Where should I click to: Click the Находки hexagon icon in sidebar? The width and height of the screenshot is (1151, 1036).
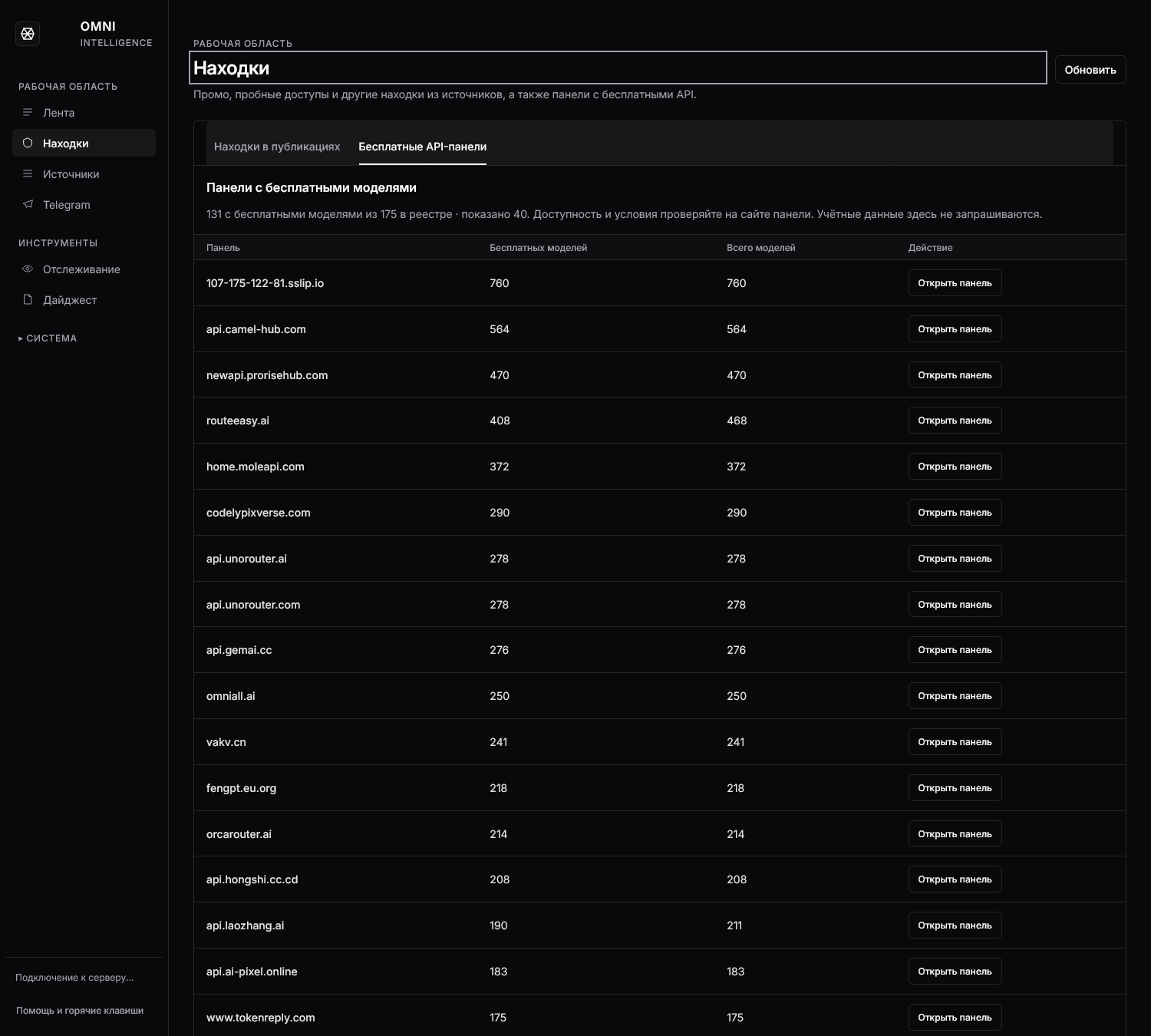pos(28,143)
